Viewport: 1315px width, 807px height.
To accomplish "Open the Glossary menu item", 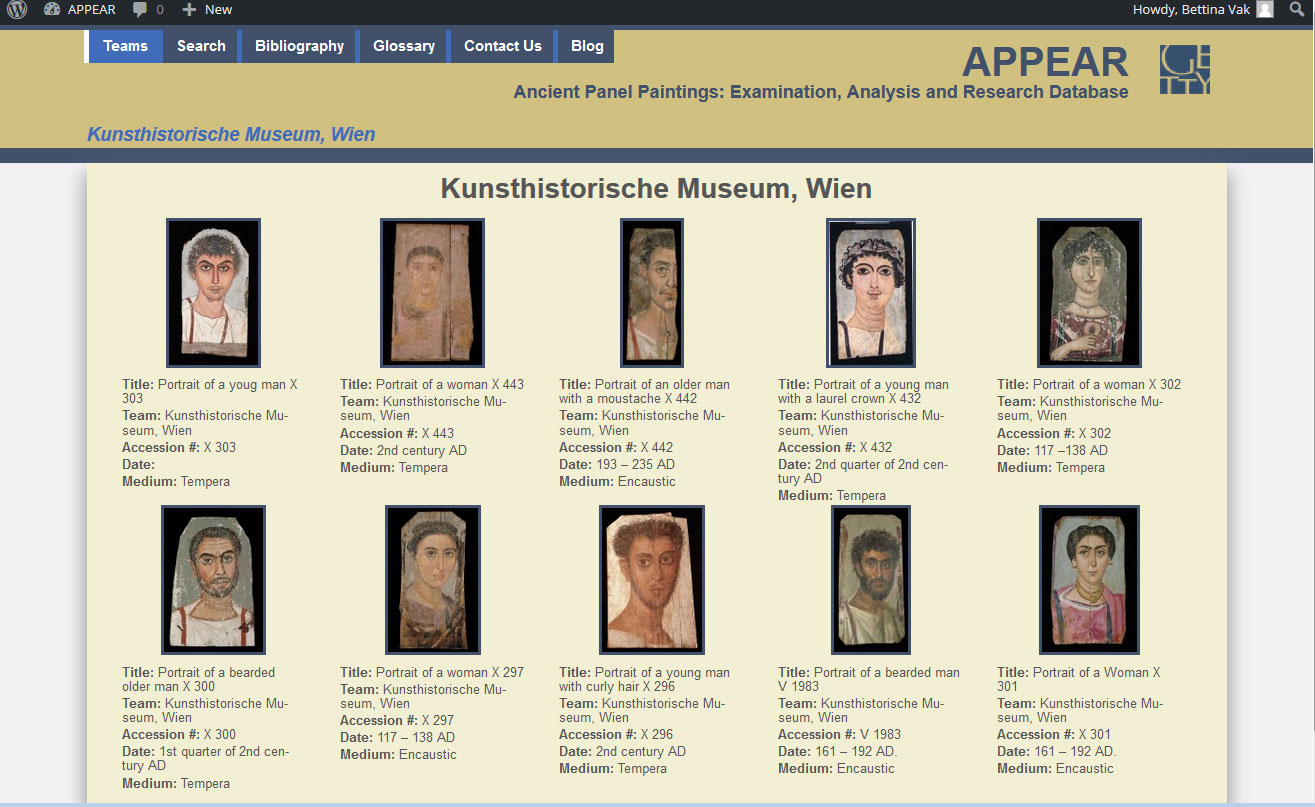I will pyautogui.click(x=403, y=46).
